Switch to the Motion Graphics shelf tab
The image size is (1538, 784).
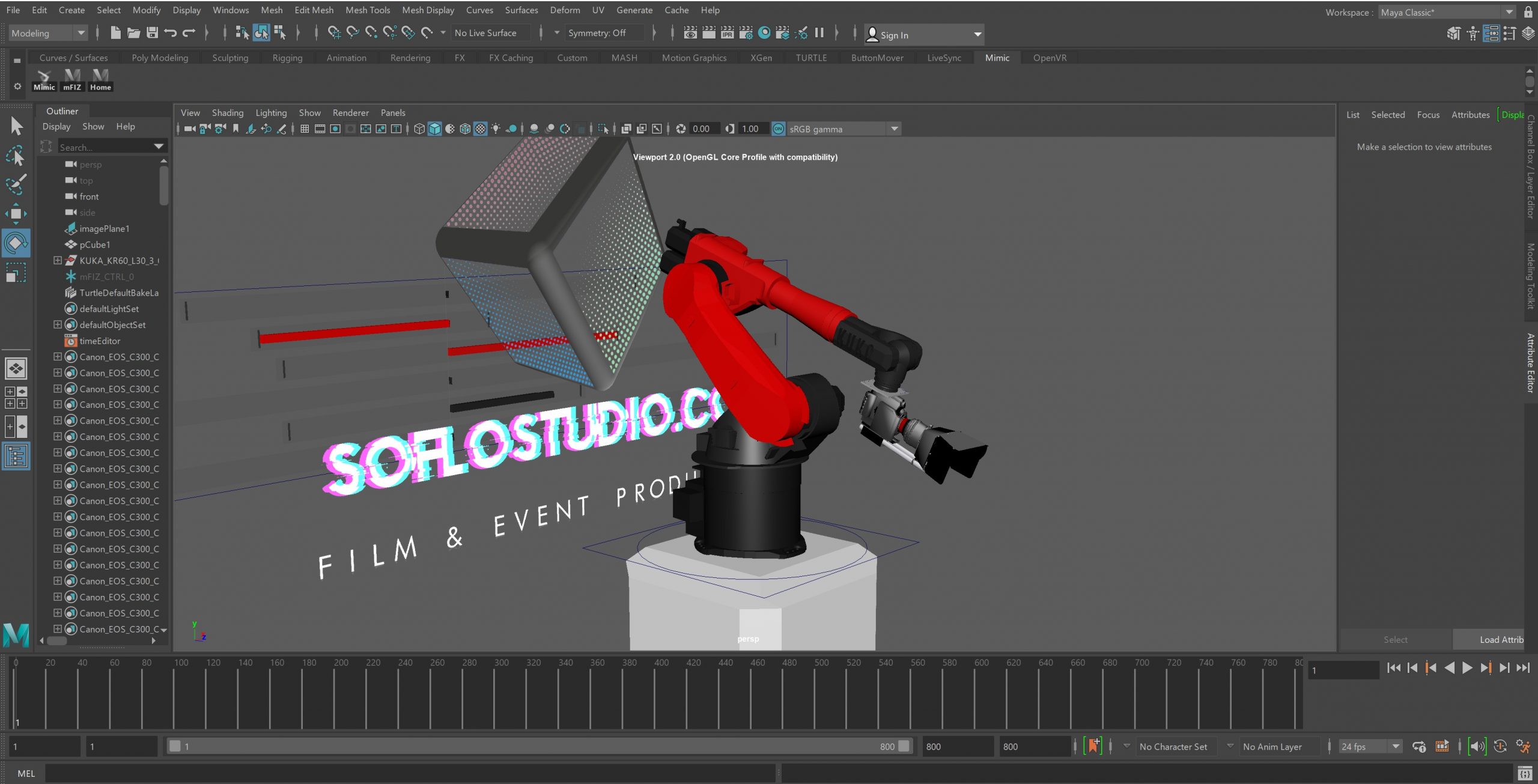click(x=694, y=58)
